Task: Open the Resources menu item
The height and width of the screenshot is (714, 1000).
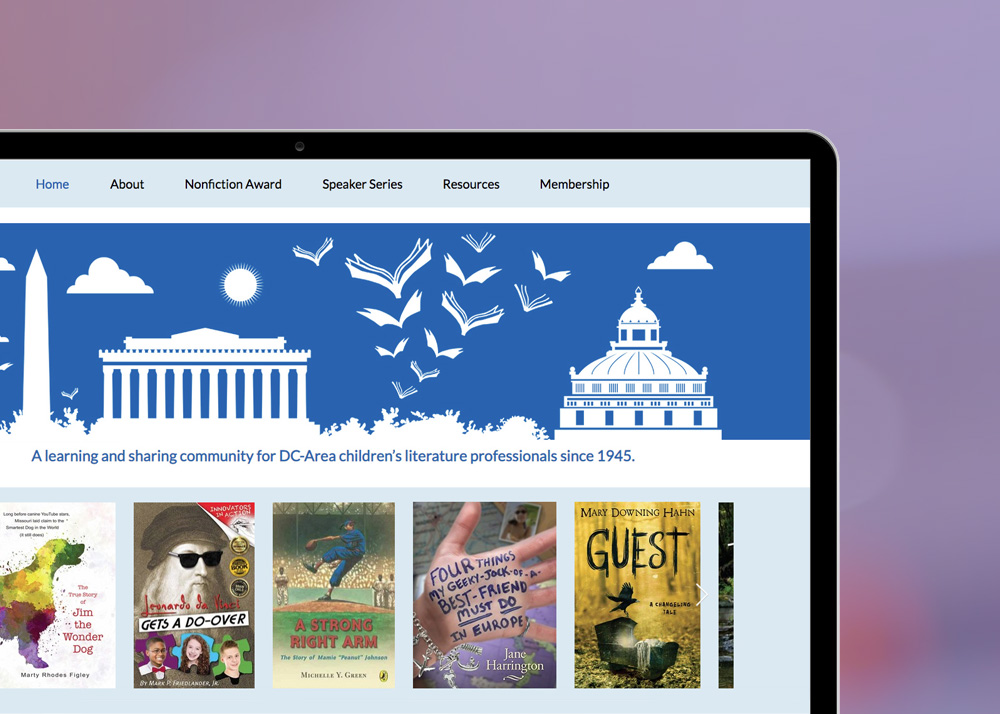Action: pyautogui.click(x=471, y=184)
